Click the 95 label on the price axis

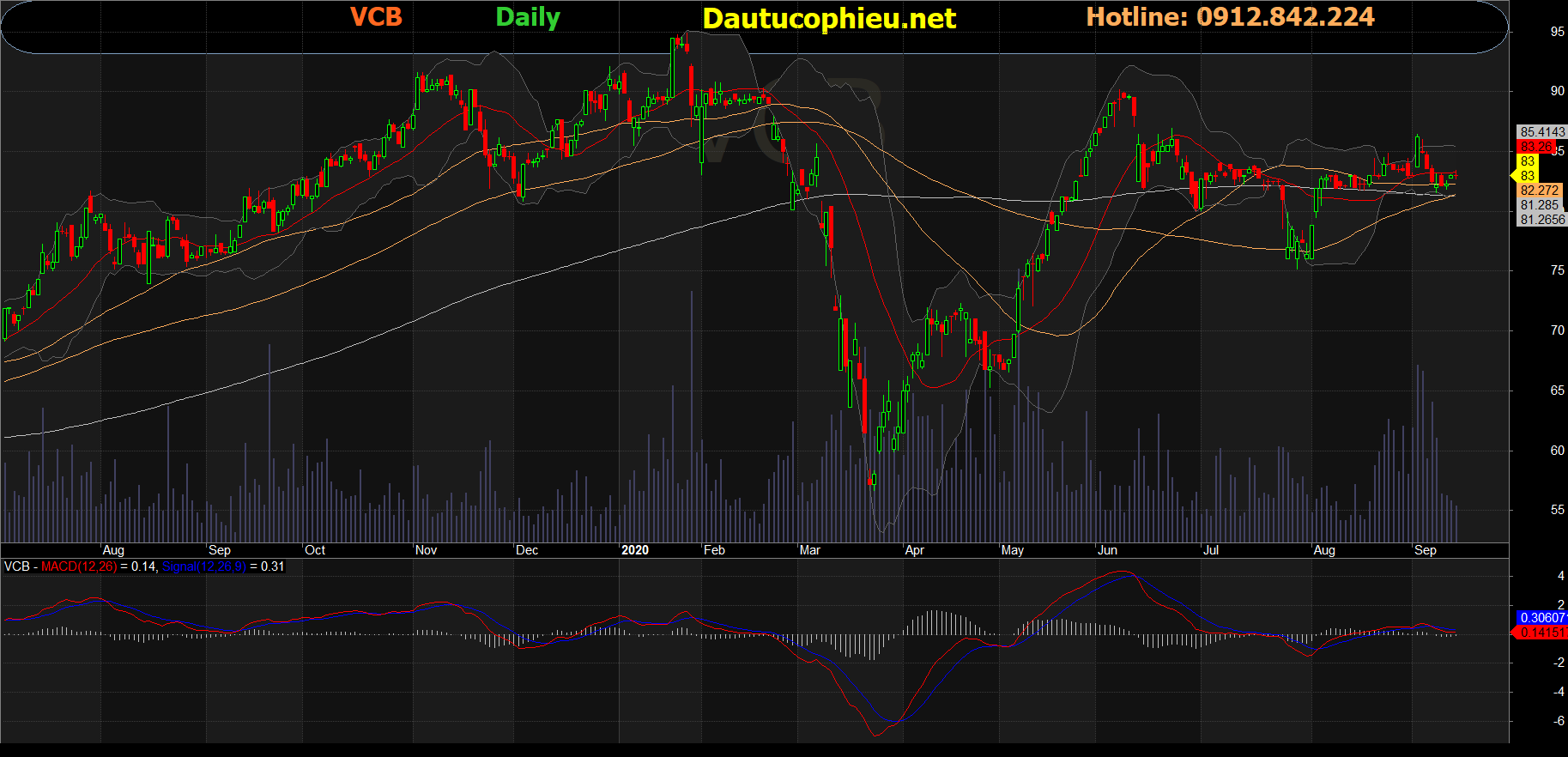[x=1557, y=32]
